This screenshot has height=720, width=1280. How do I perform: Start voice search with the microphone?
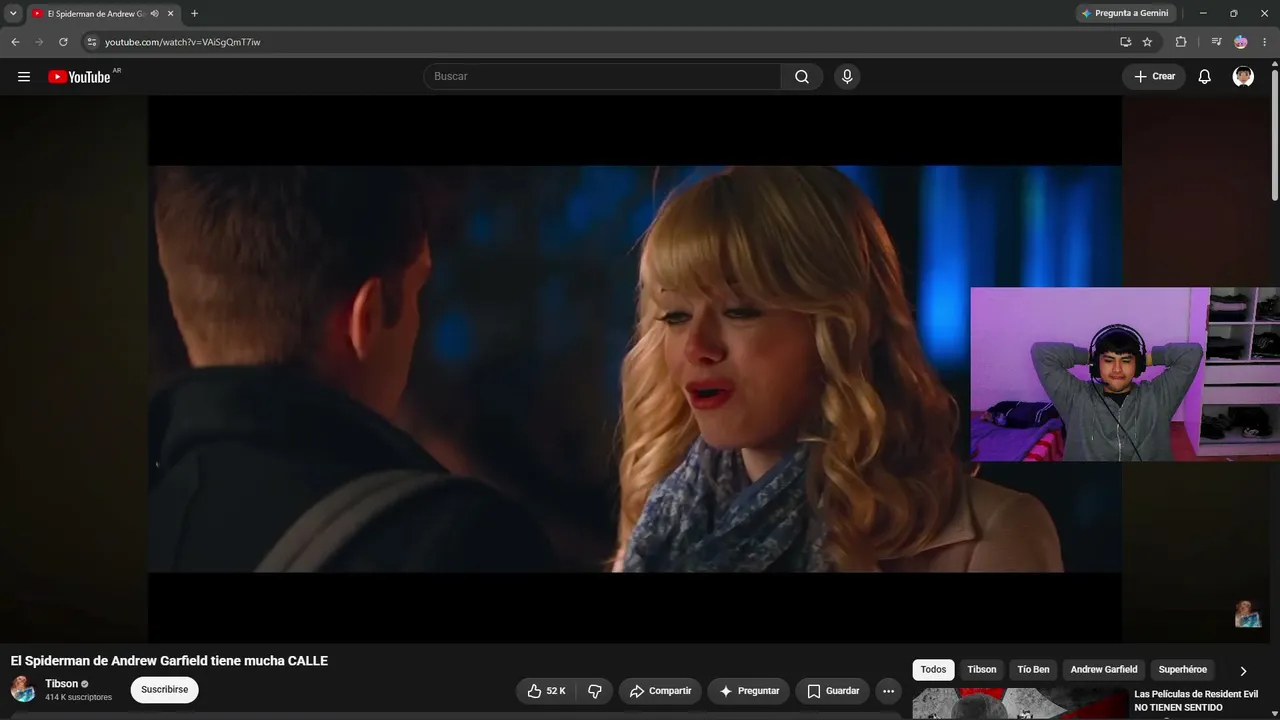pos(847,77)
